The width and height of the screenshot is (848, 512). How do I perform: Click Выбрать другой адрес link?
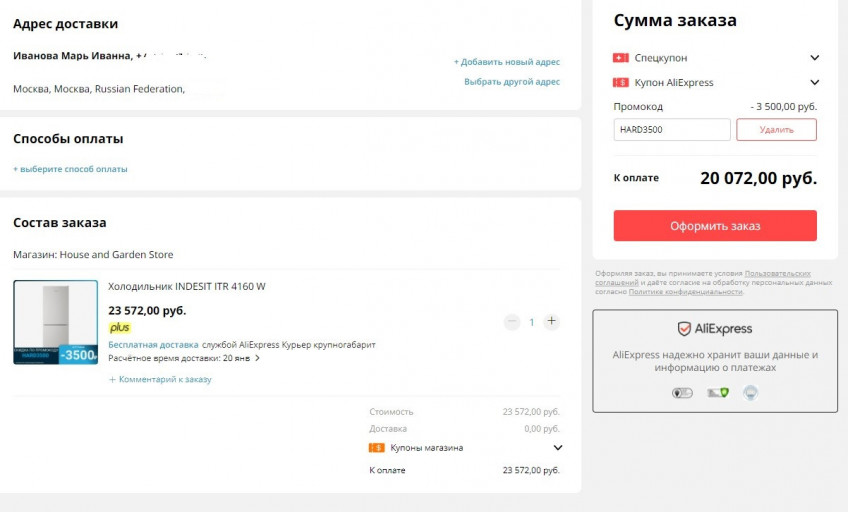point(512,82)
